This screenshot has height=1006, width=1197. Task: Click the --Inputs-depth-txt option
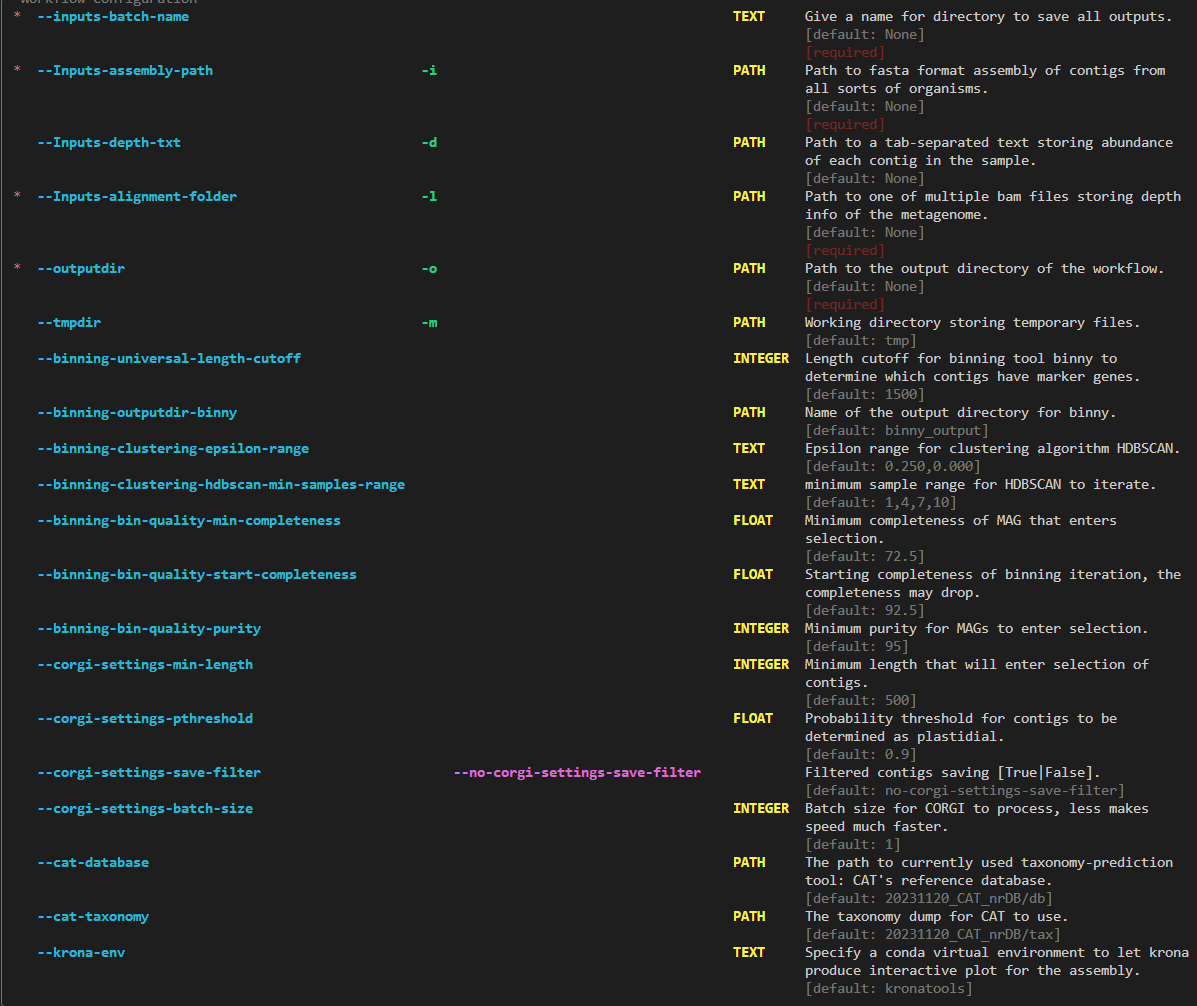pos(109,143)
